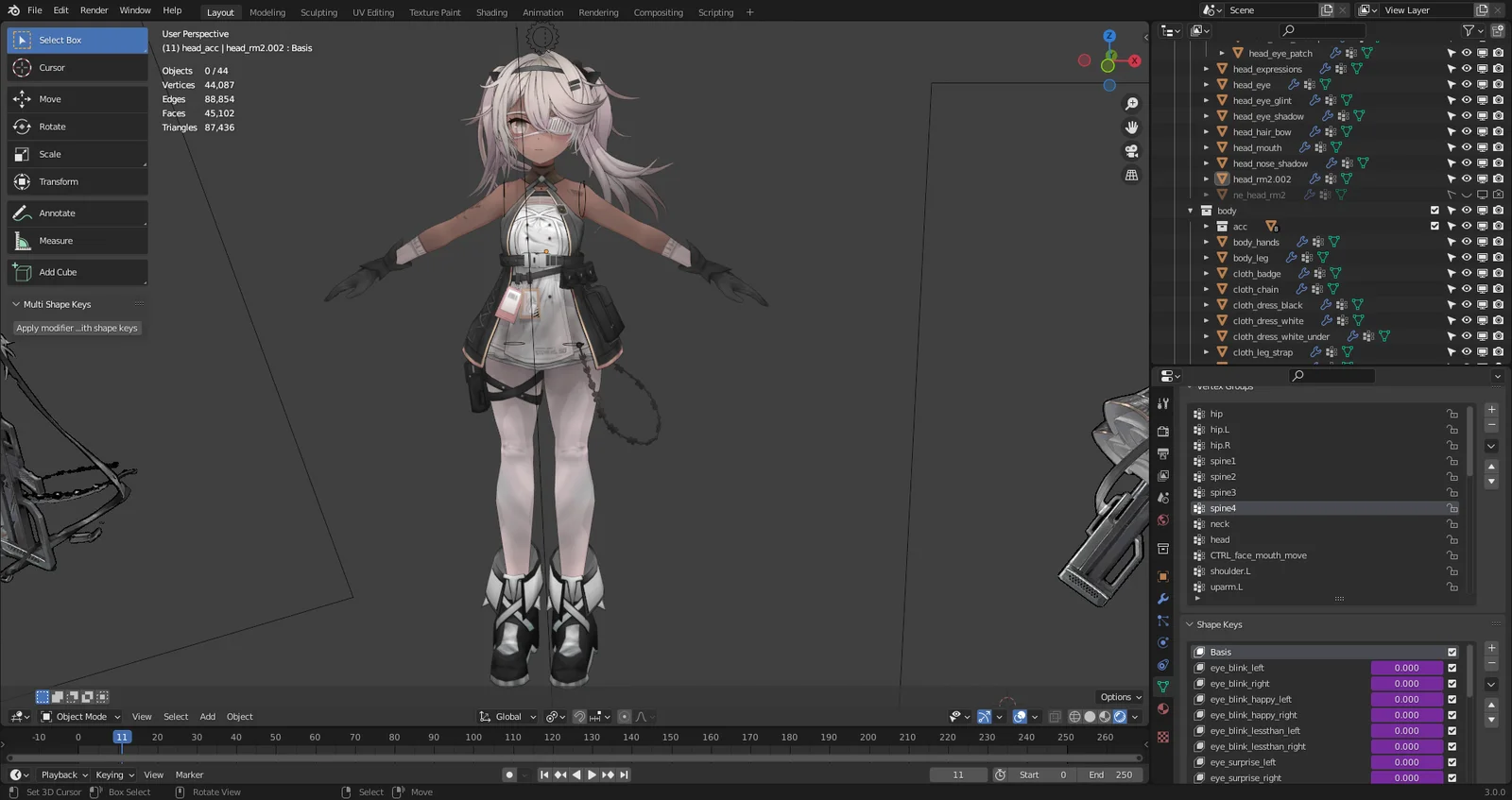This screenshot has width=1512, height=800.
Task: Select the Annotate tool
Action: pyautogui.click(x=77, y=213)
